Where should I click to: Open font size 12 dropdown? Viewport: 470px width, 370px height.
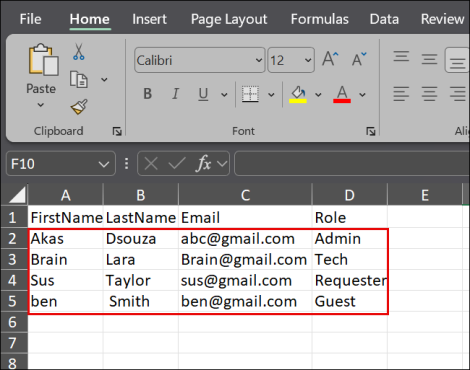click(x=308, y=60)
